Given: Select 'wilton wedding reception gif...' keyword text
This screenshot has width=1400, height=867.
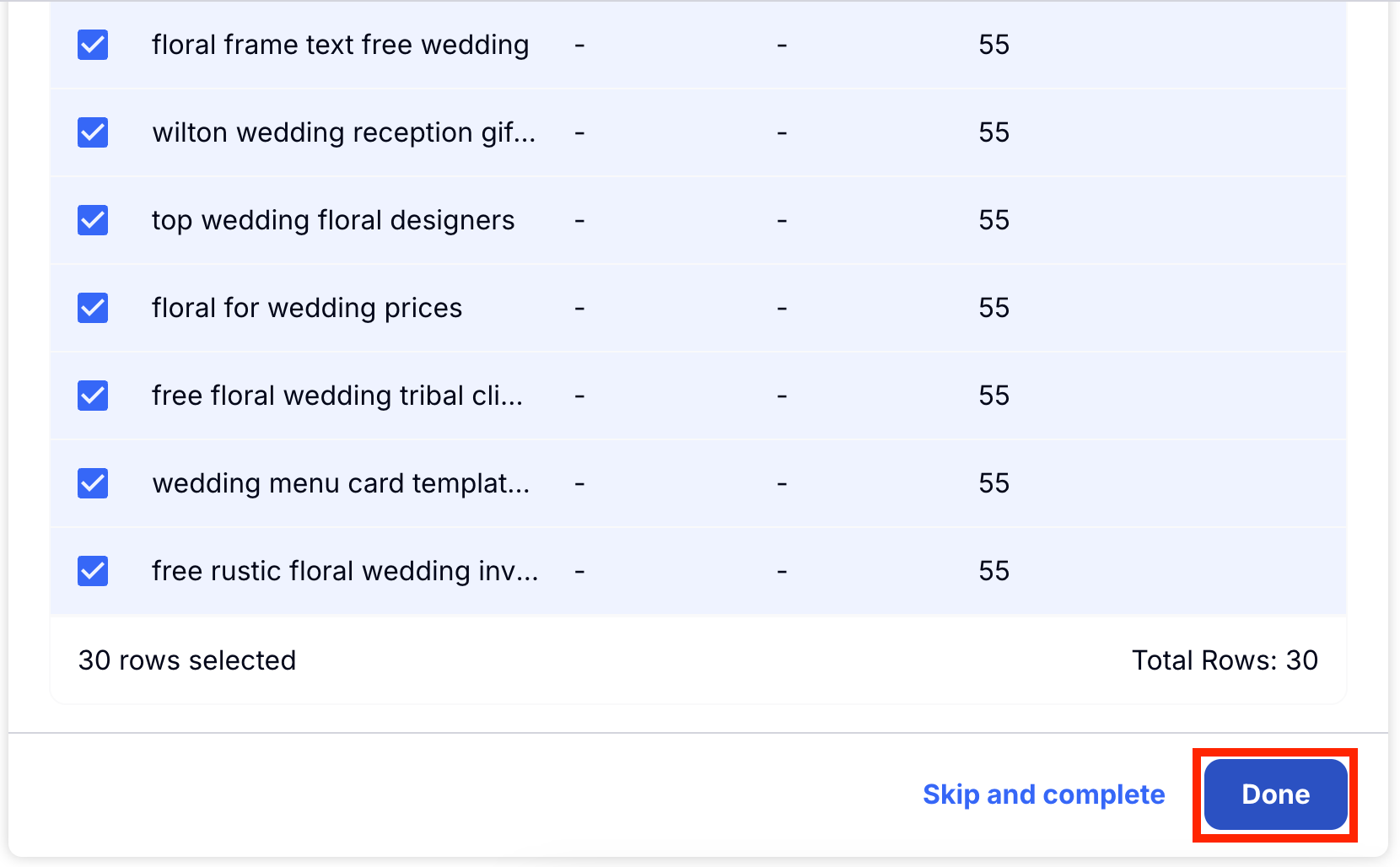Looking at the screenshot, I should pos(343,132).
